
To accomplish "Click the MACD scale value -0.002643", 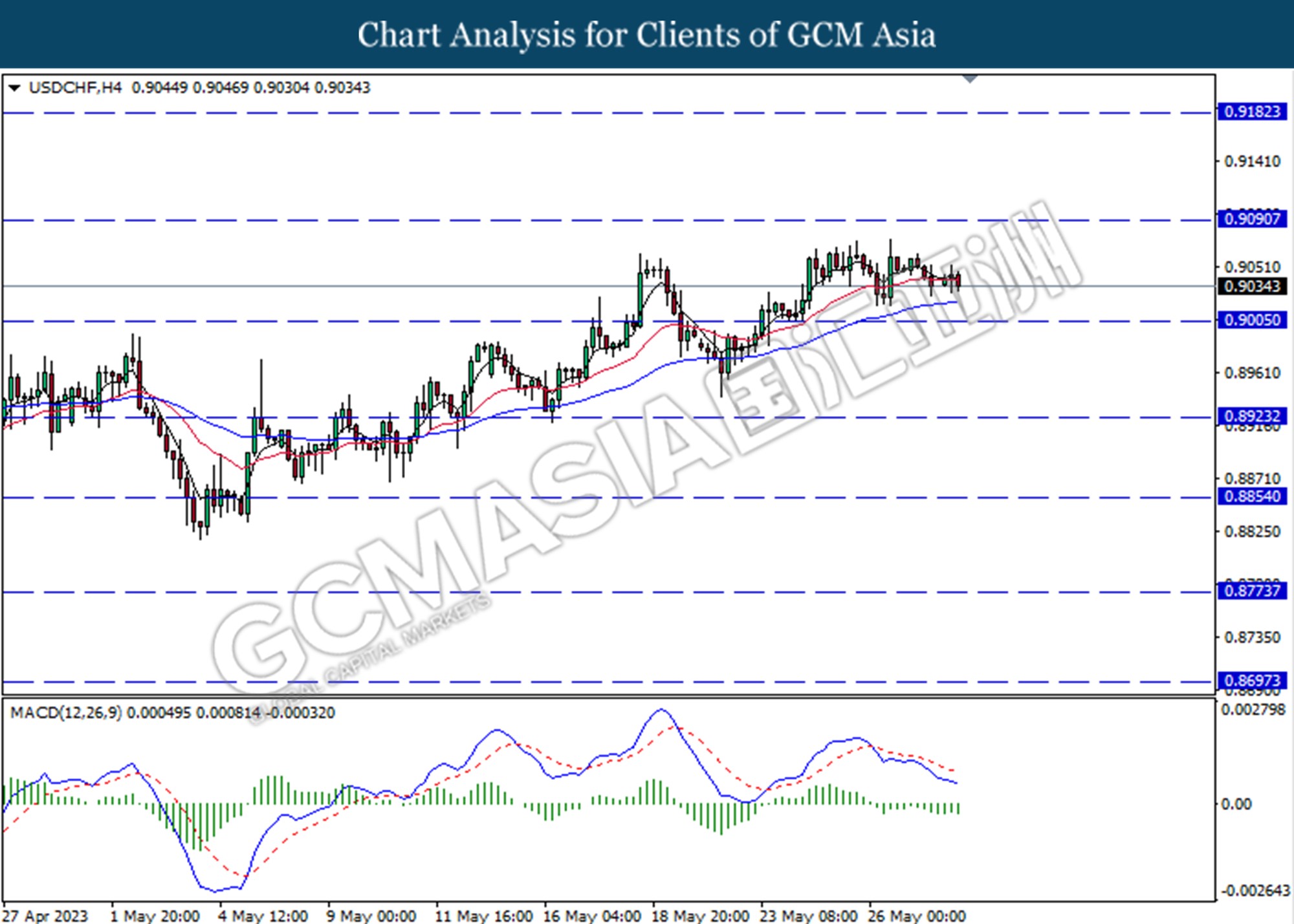I will (1255, 891).
